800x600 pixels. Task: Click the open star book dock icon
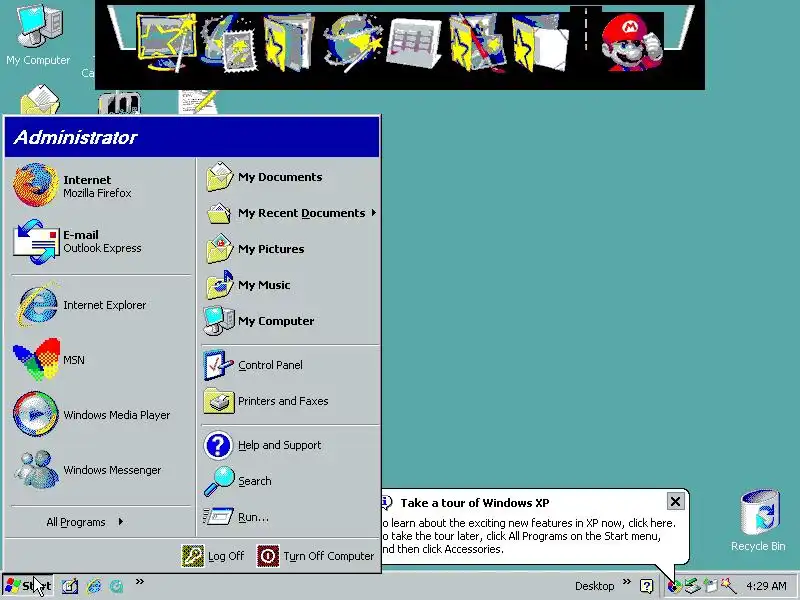289,42
